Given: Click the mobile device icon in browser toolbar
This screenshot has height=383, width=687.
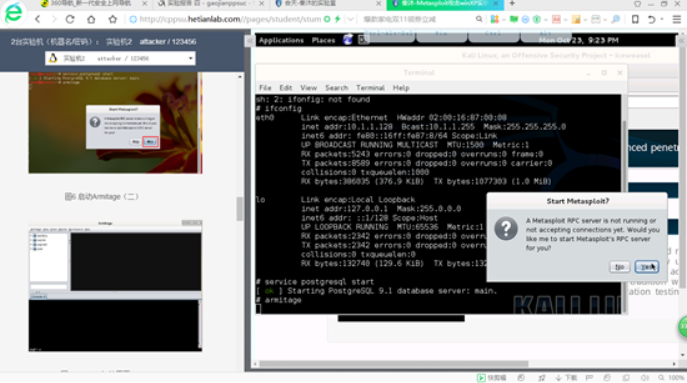Looking at the screenshot, I should (x=635, y=19).
